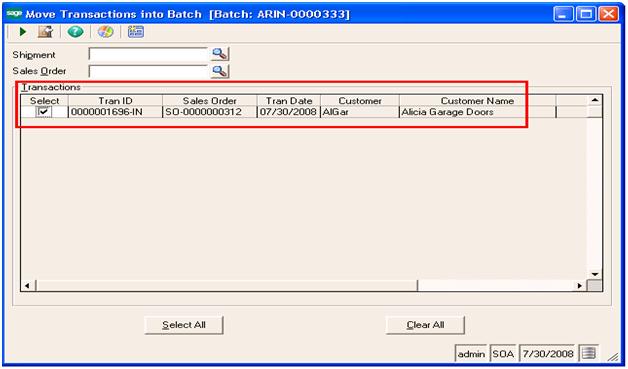Open the Shipment lookup magnifier
The width and height of the screenshot is (628, 369).
pyautogui.click(x=219, y=54)
